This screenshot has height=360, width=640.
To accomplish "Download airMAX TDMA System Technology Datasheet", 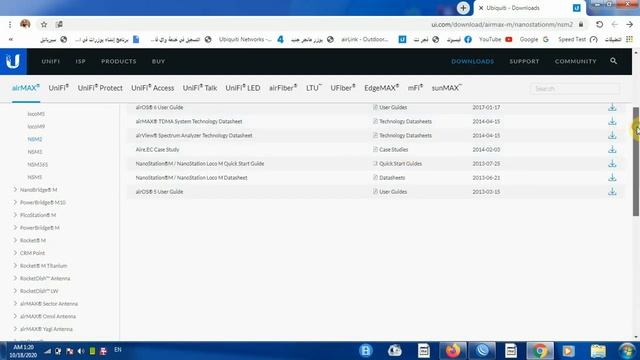I will (x=612, y=121).
